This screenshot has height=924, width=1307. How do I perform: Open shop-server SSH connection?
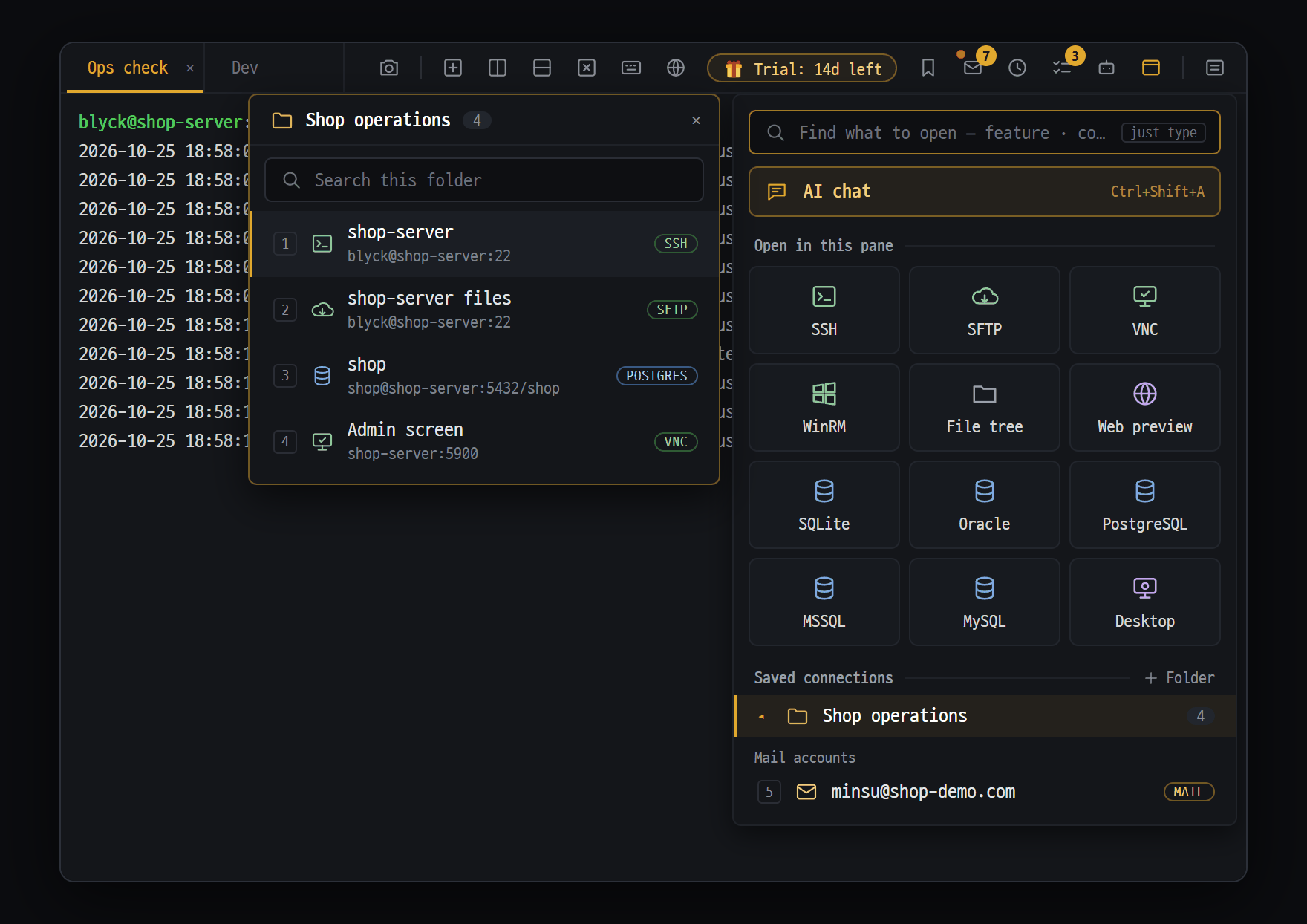point(484,244)
